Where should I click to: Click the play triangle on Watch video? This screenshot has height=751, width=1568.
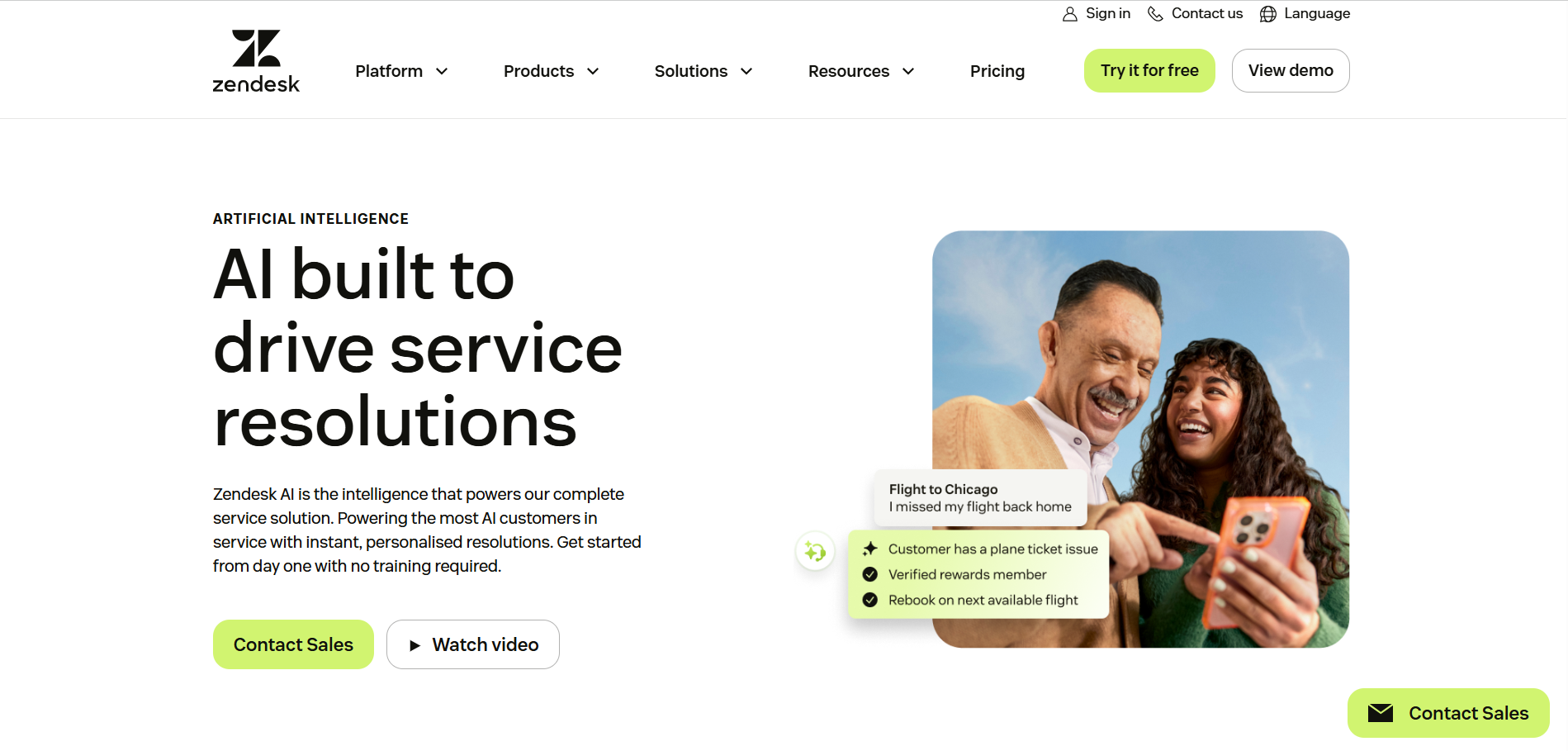[415, 645]
